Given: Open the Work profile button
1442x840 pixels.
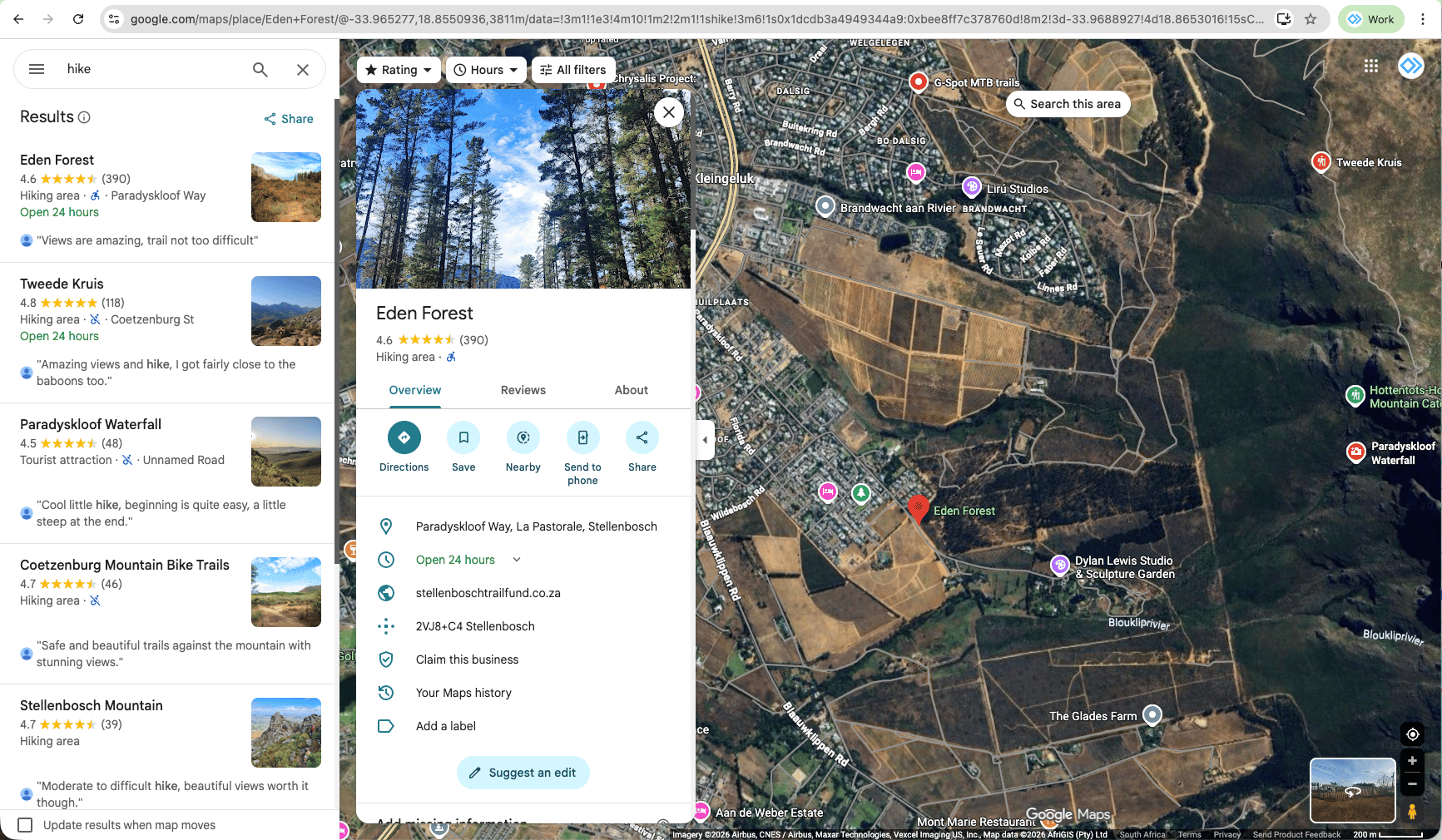Looking at the screenshot, I should point(1370,19).
